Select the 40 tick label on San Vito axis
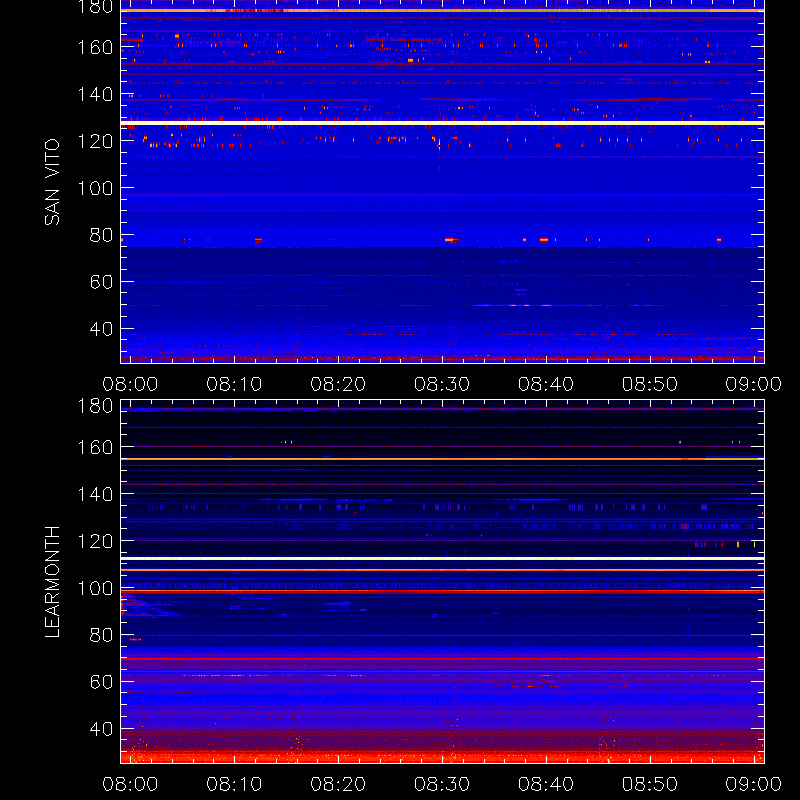800x800 pixels. (102, 329)
